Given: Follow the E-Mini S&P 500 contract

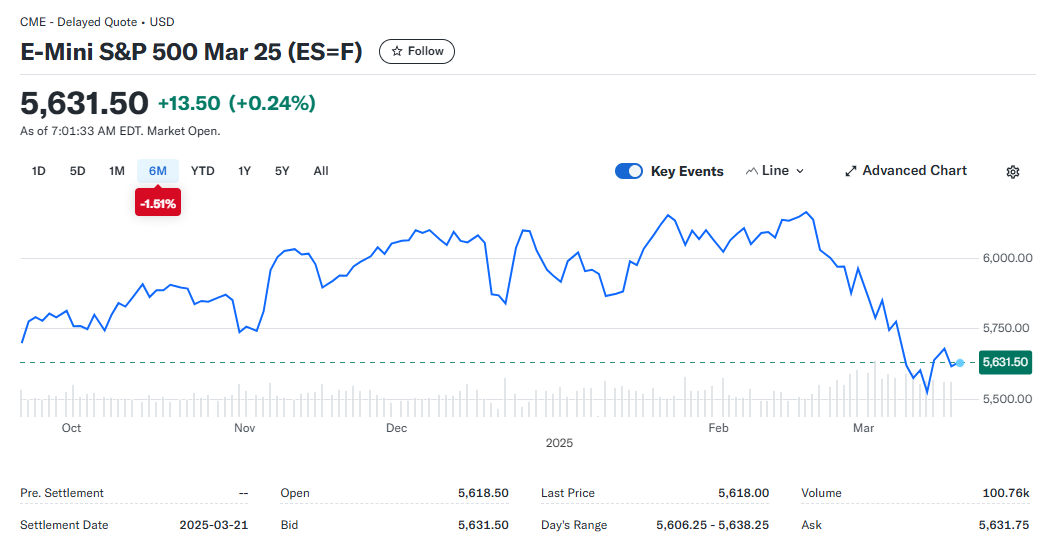Looking at the screenshot, I should [417, 51].
